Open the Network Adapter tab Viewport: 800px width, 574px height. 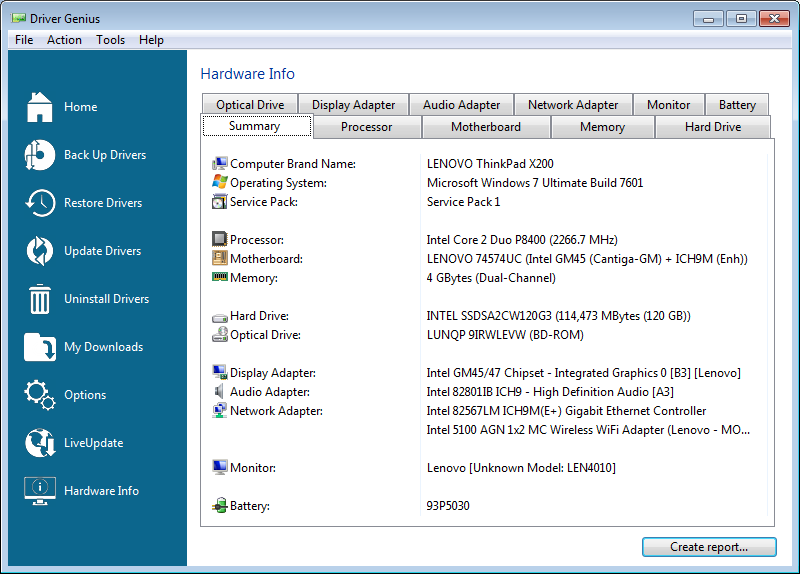573,105
